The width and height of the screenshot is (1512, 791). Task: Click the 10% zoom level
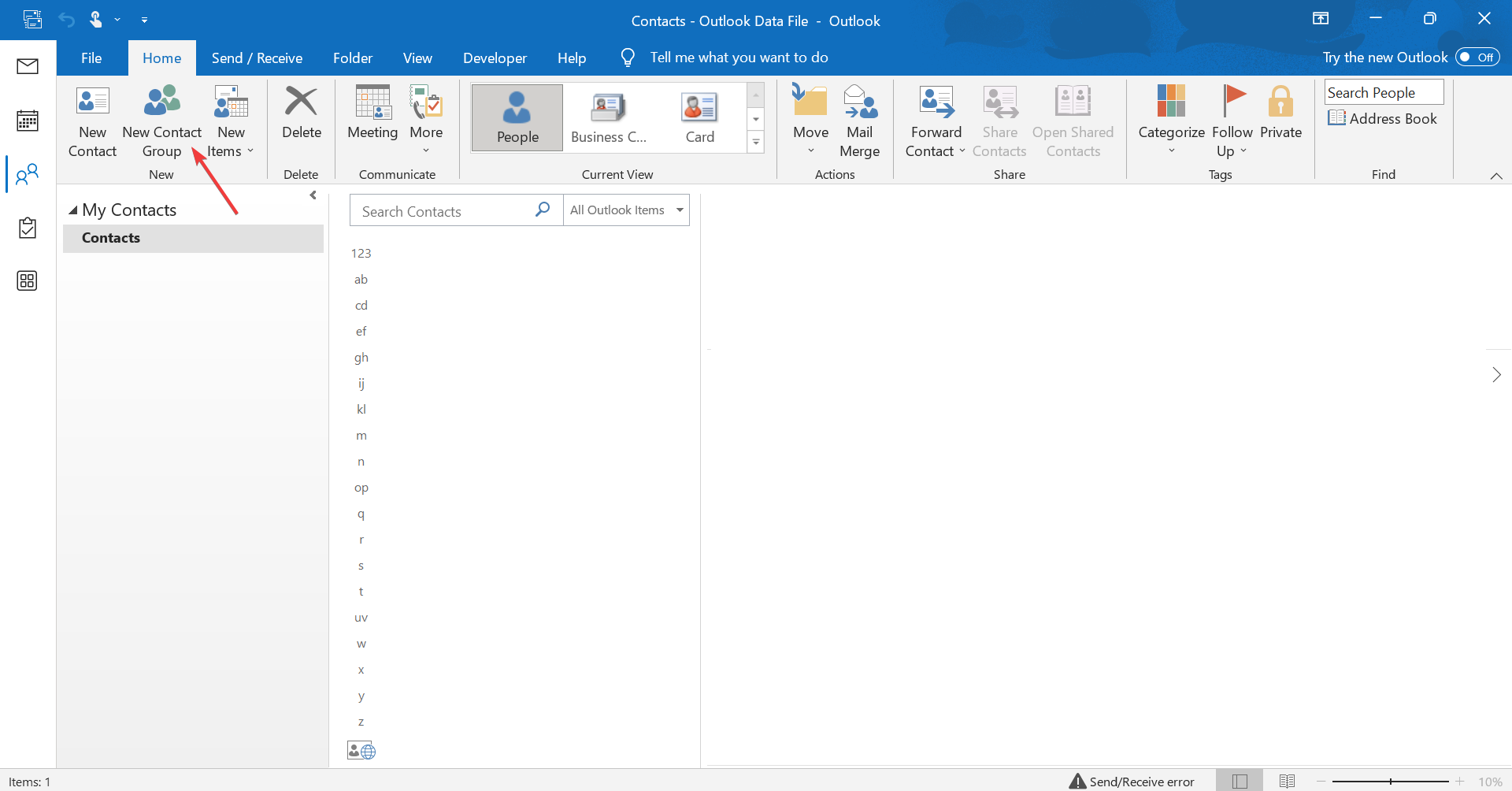tap(1490, 782)
